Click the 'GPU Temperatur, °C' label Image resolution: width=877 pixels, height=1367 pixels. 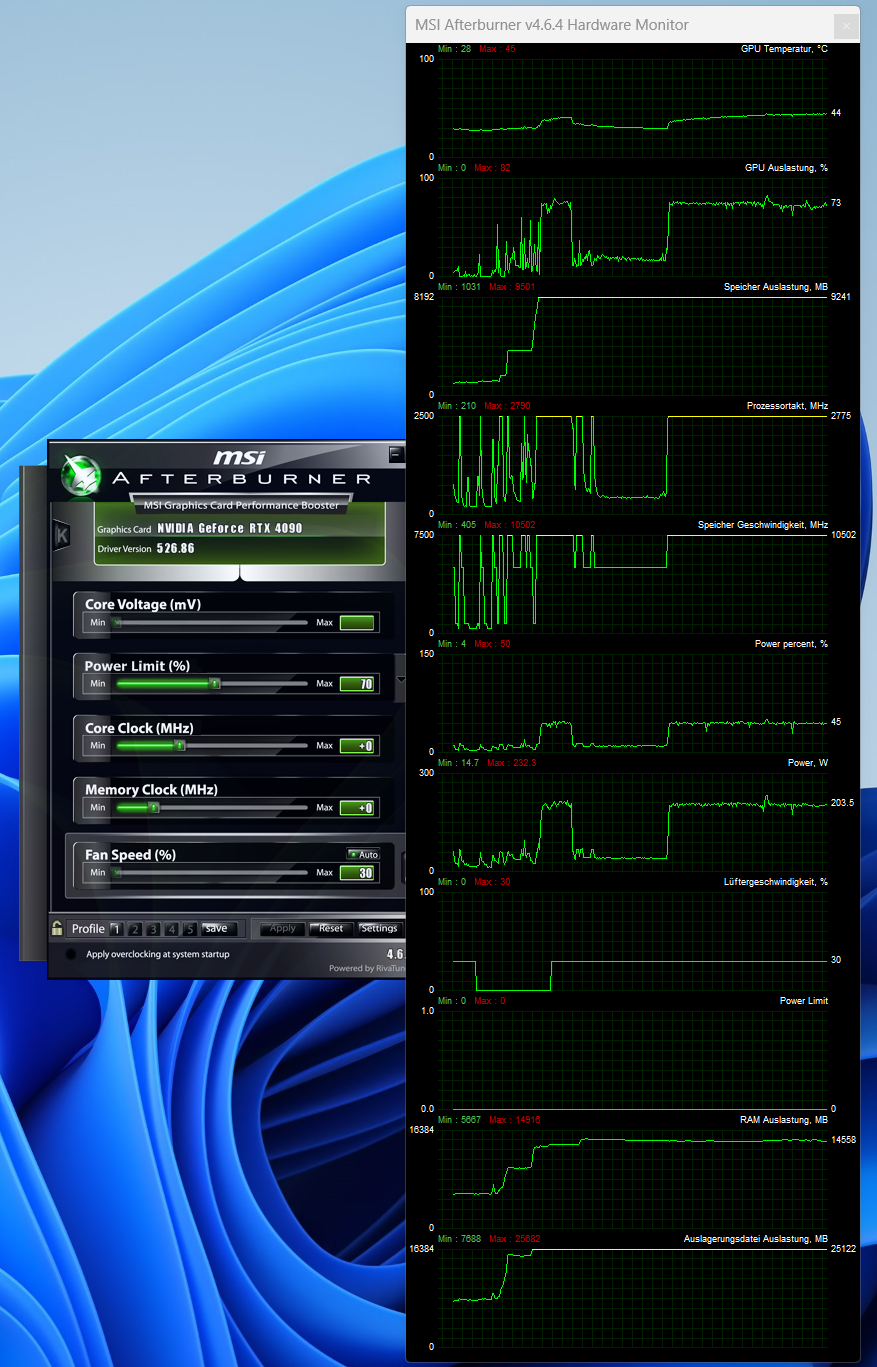(784, 48)
